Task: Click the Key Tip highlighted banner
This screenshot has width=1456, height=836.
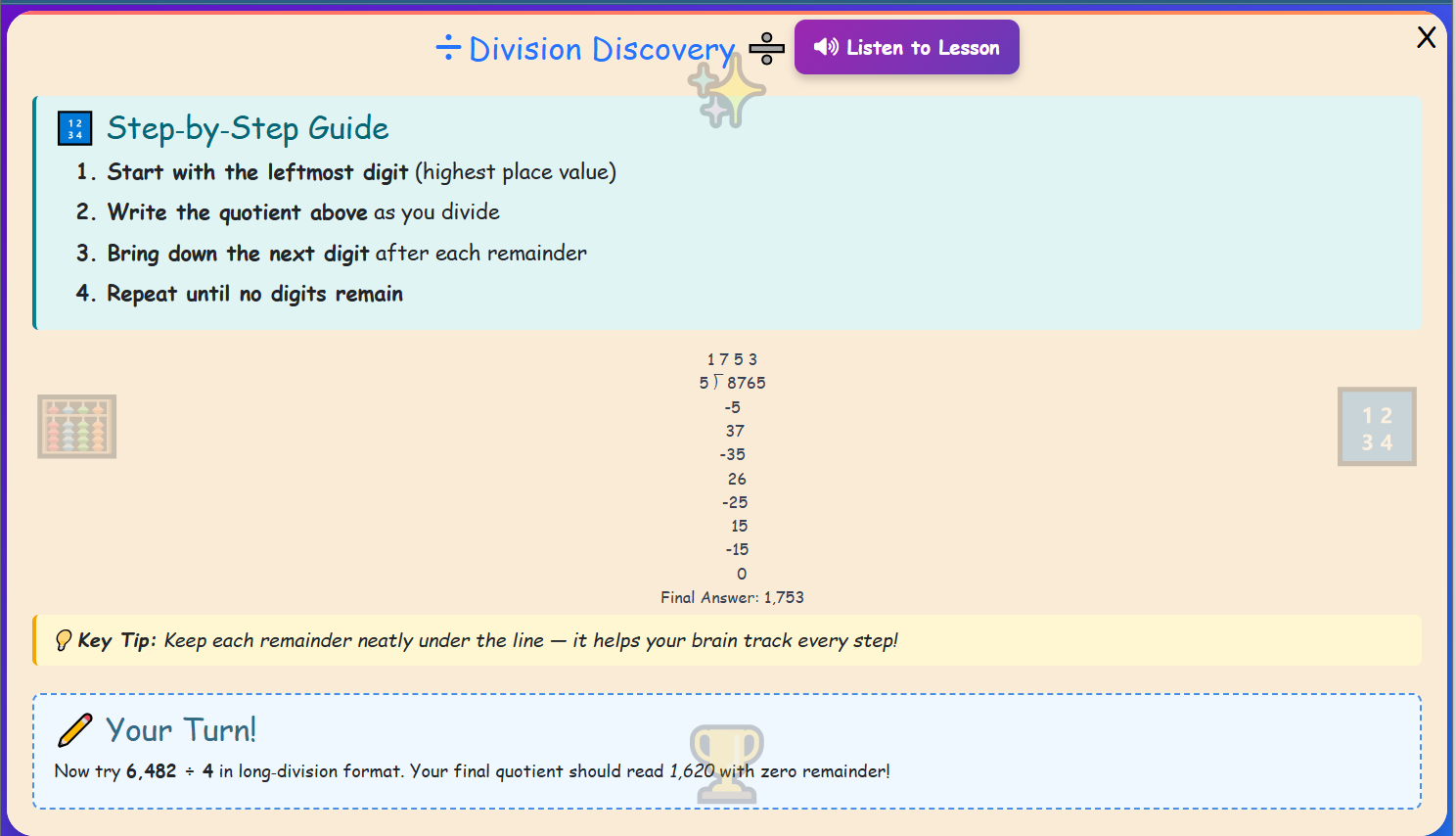Action: [728, 640]
